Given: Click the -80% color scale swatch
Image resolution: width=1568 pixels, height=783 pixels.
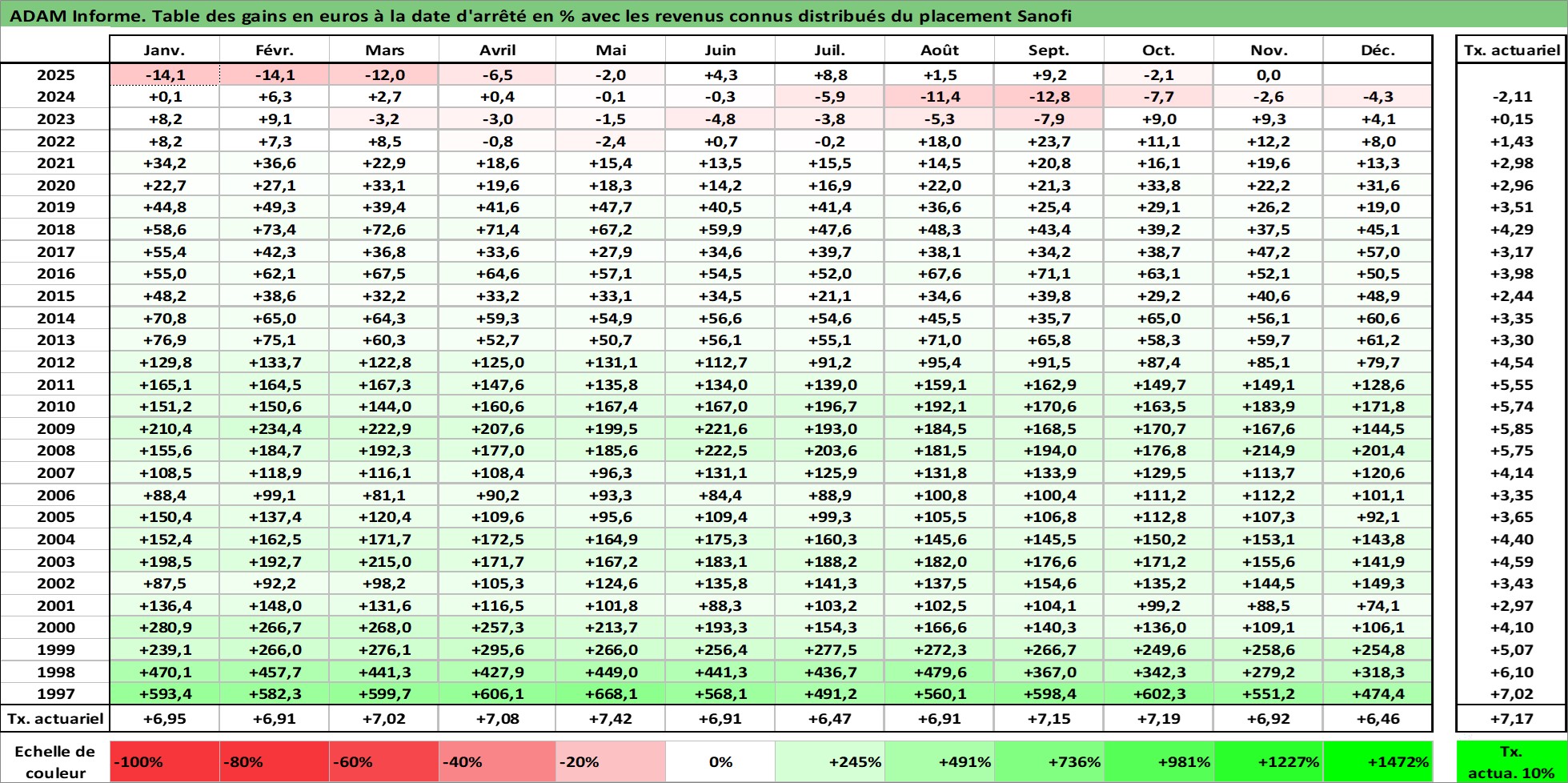Looking at the screenshot, I should pyautogui.click(x=275, y=761).
